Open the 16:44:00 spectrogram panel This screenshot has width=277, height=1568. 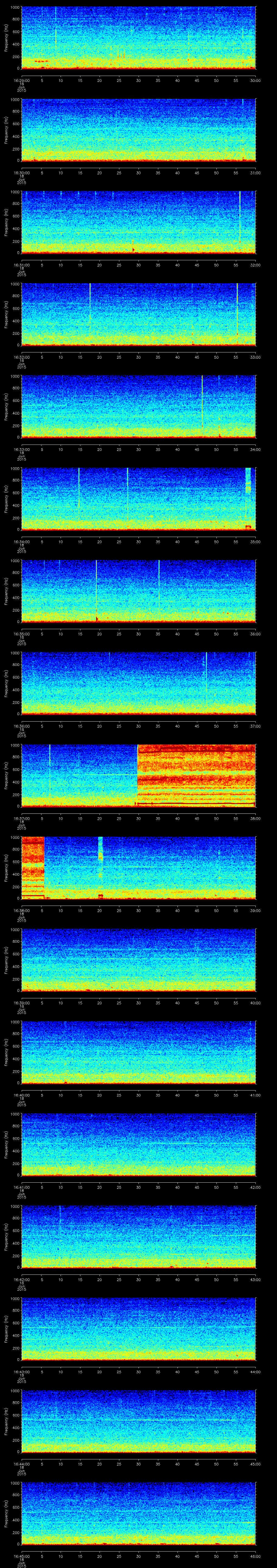138,1421
